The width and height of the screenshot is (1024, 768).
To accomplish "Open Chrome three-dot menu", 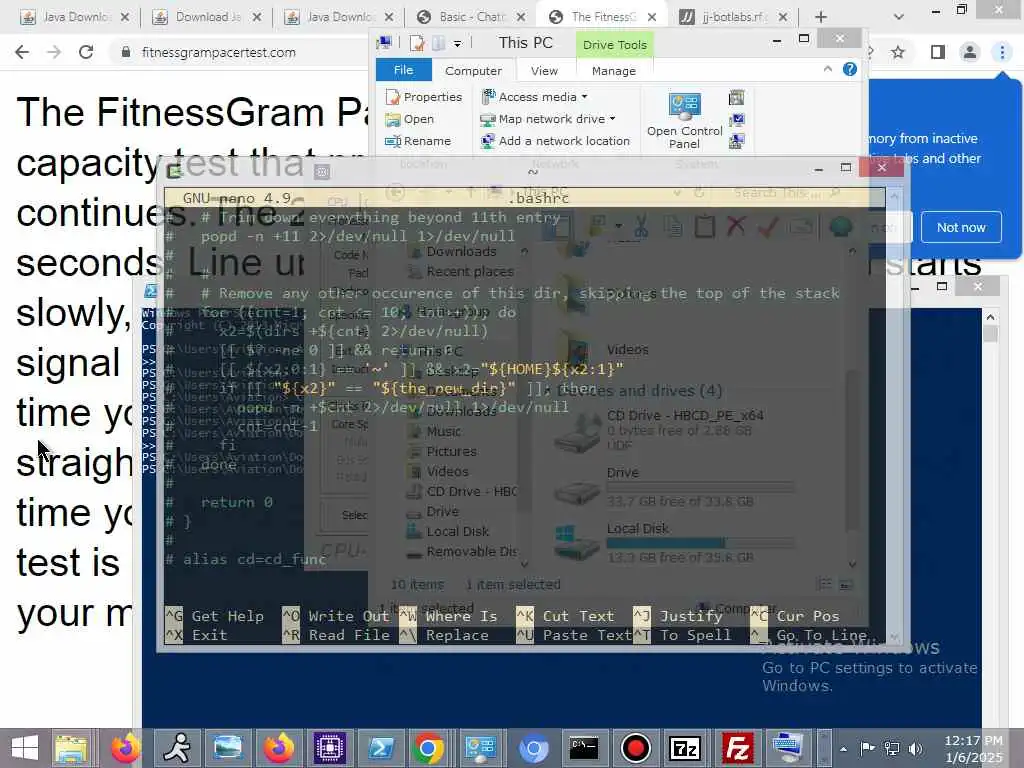I will 1002,52.
